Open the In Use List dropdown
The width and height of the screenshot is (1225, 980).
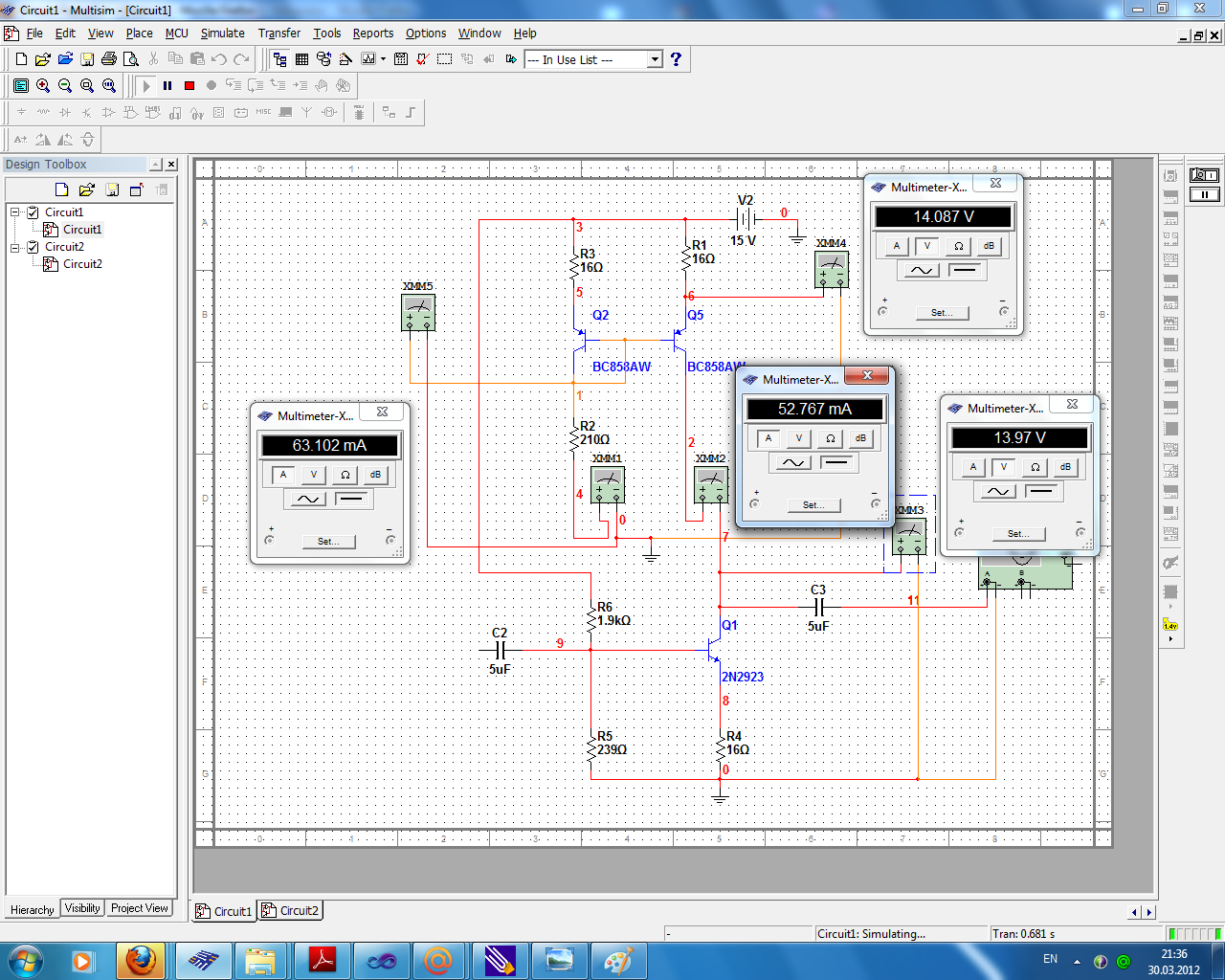point(655,59)
